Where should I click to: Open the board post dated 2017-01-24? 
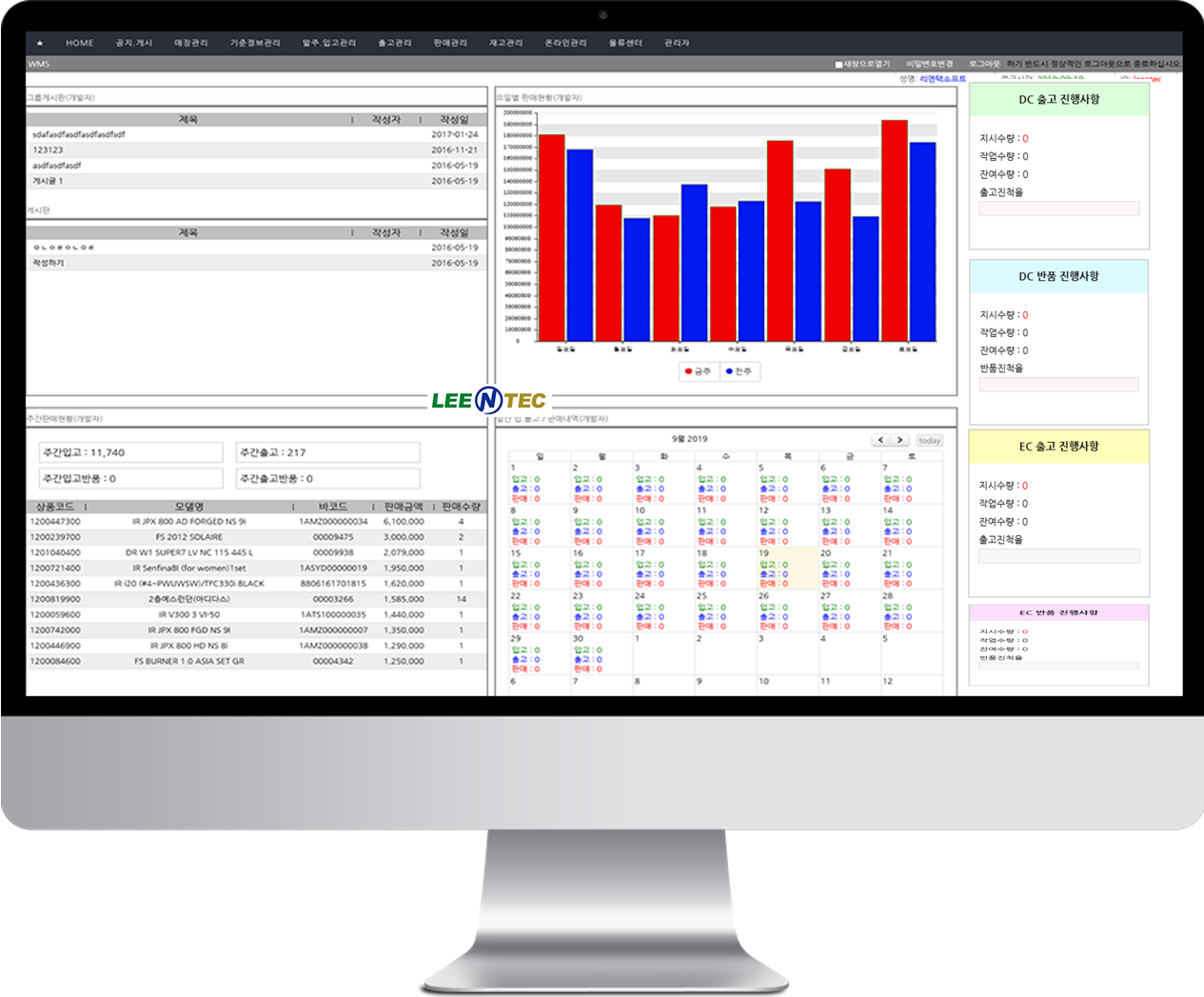click(x=79, y=134)
